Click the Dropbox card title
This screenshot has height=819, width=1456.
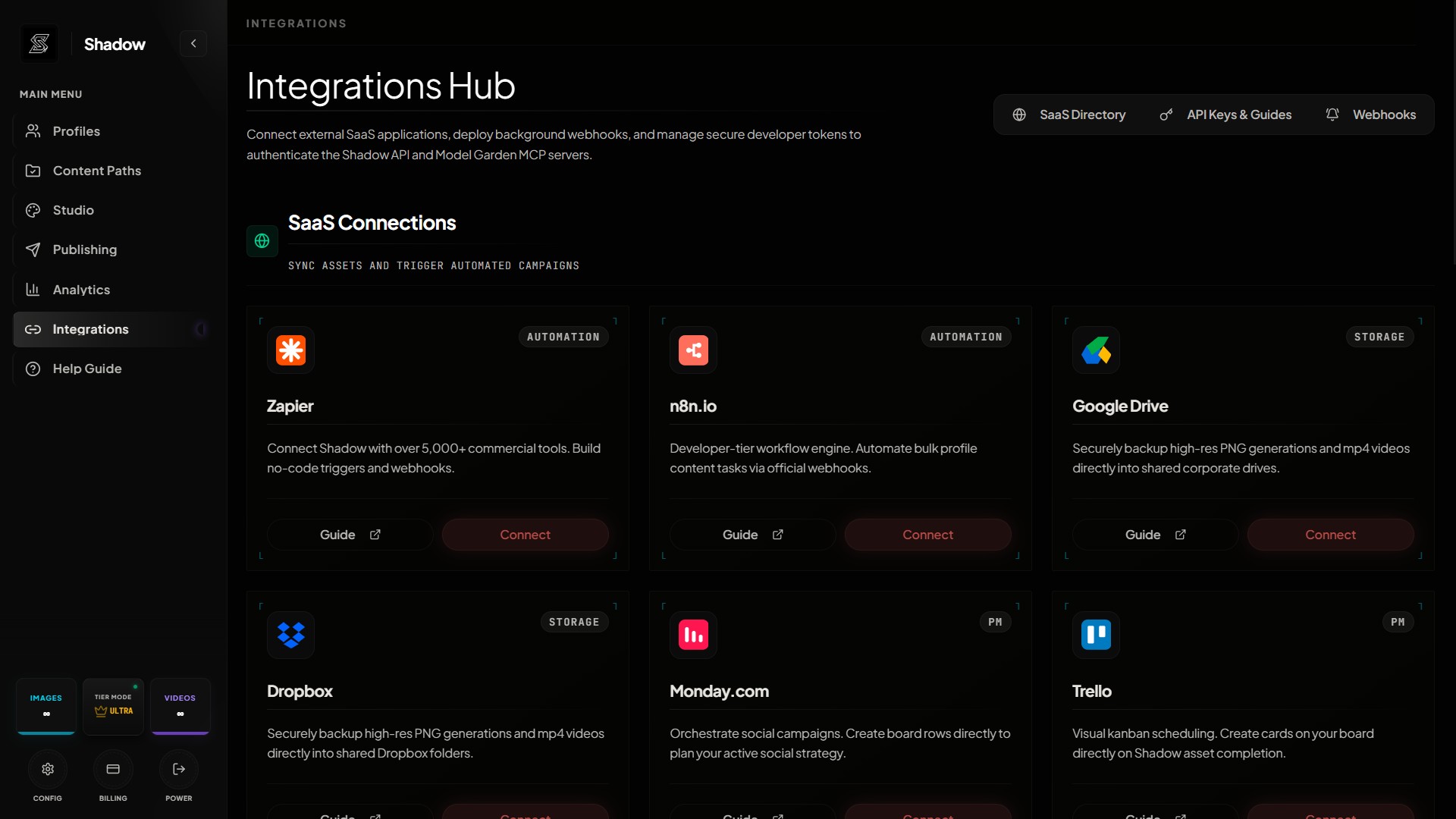(300, 692)
